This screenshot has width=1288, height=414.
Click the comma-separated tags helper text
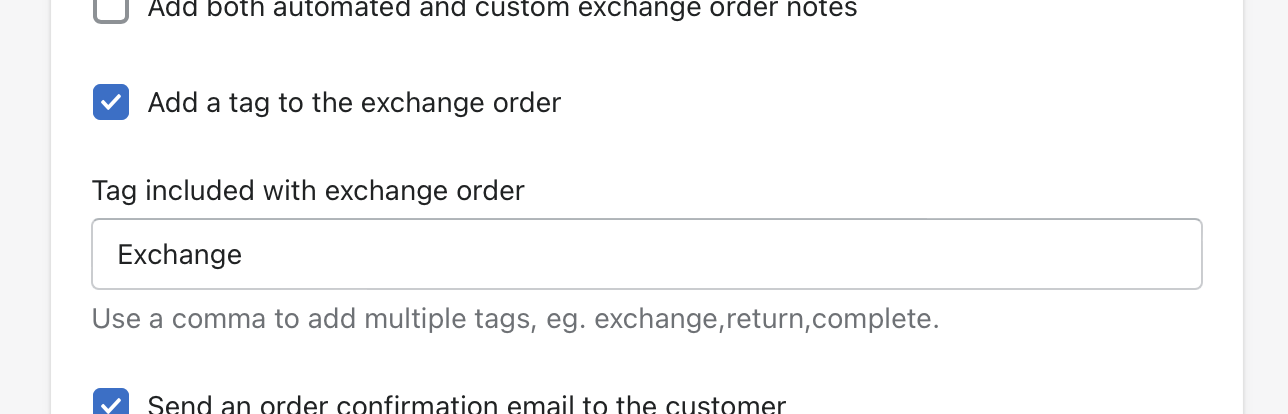[515, 319]
